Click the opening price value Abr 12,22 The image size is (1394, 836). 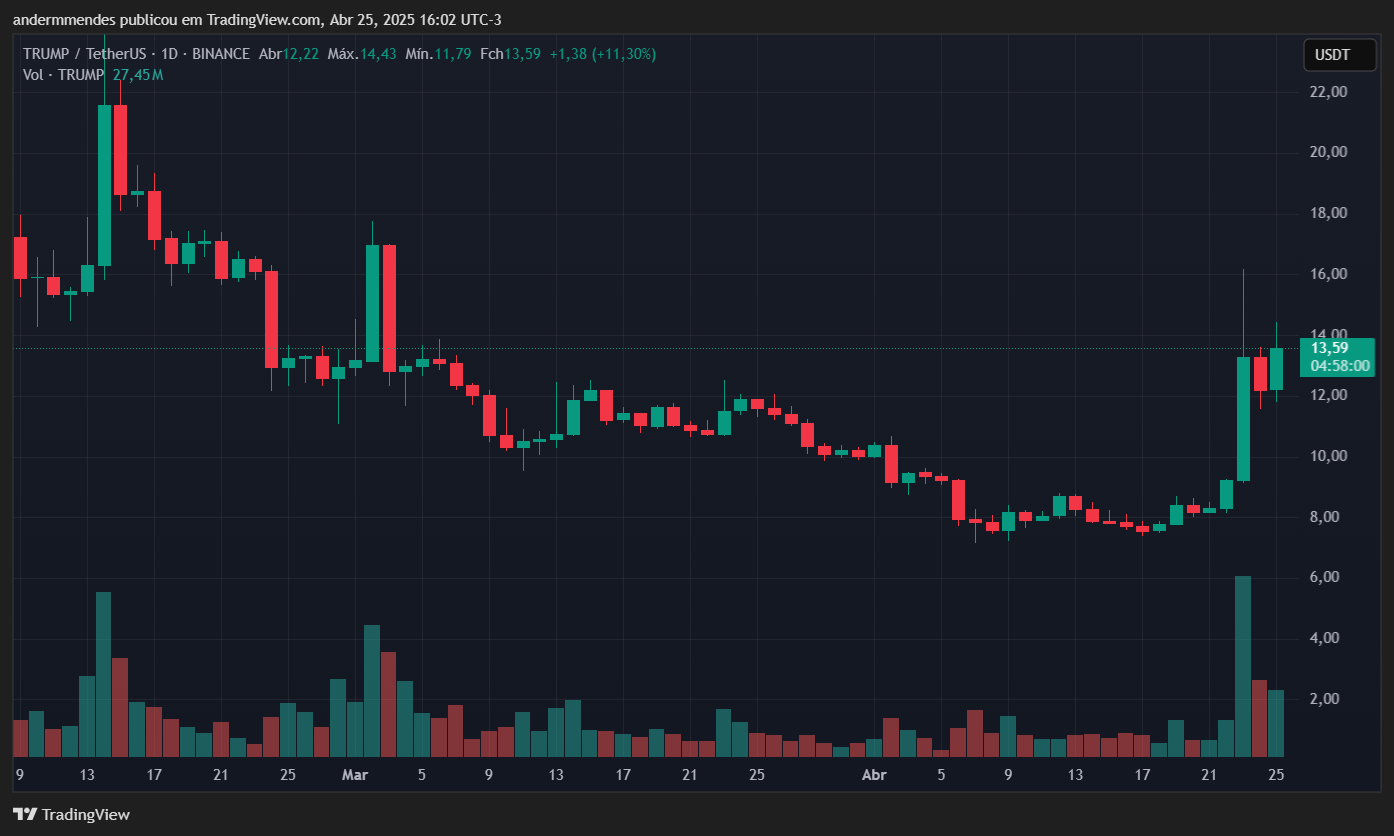(288, 54)
